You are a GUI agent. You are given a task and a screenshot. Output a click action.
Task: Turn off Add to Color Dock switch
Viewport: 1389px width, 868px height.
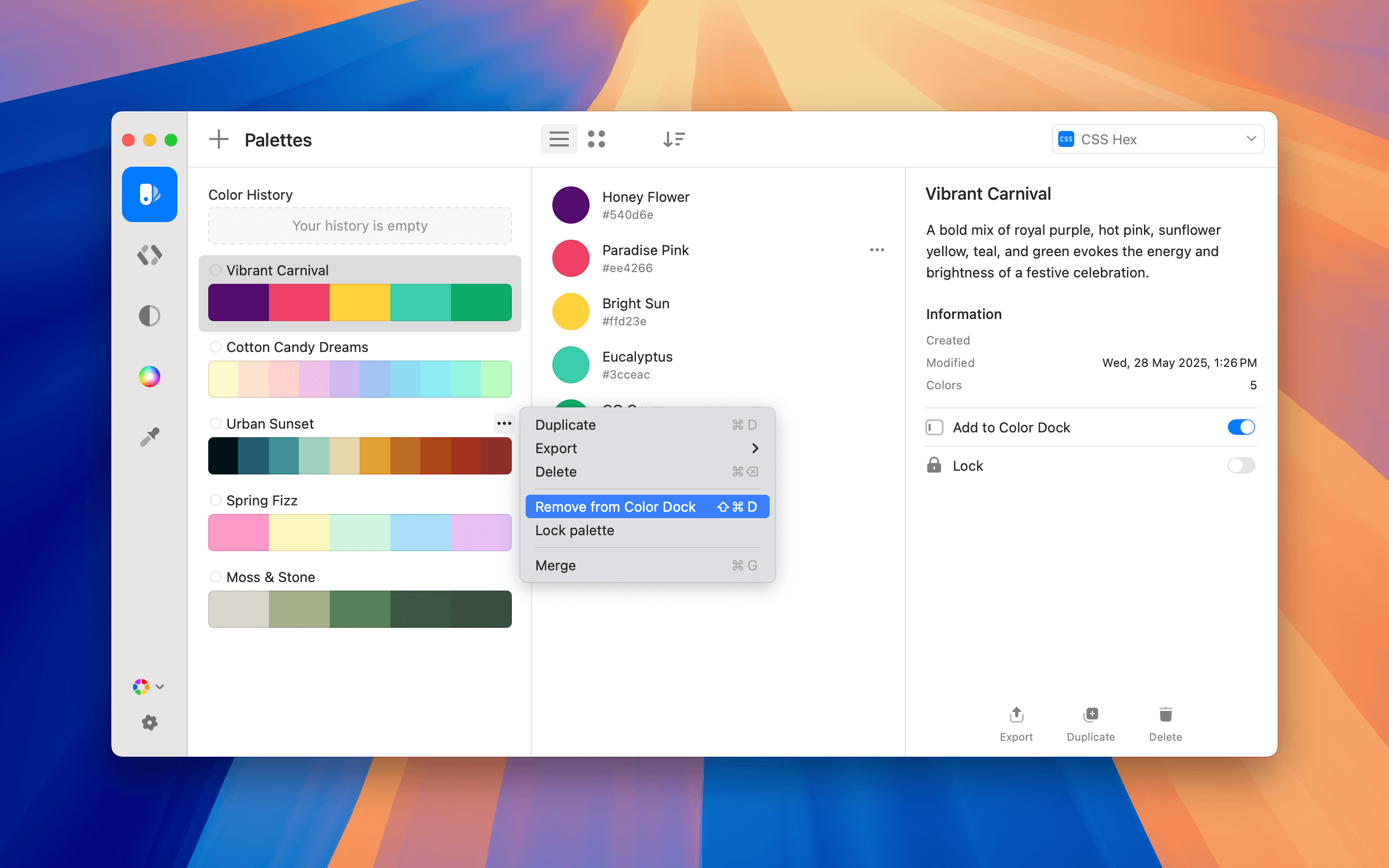1241,427
